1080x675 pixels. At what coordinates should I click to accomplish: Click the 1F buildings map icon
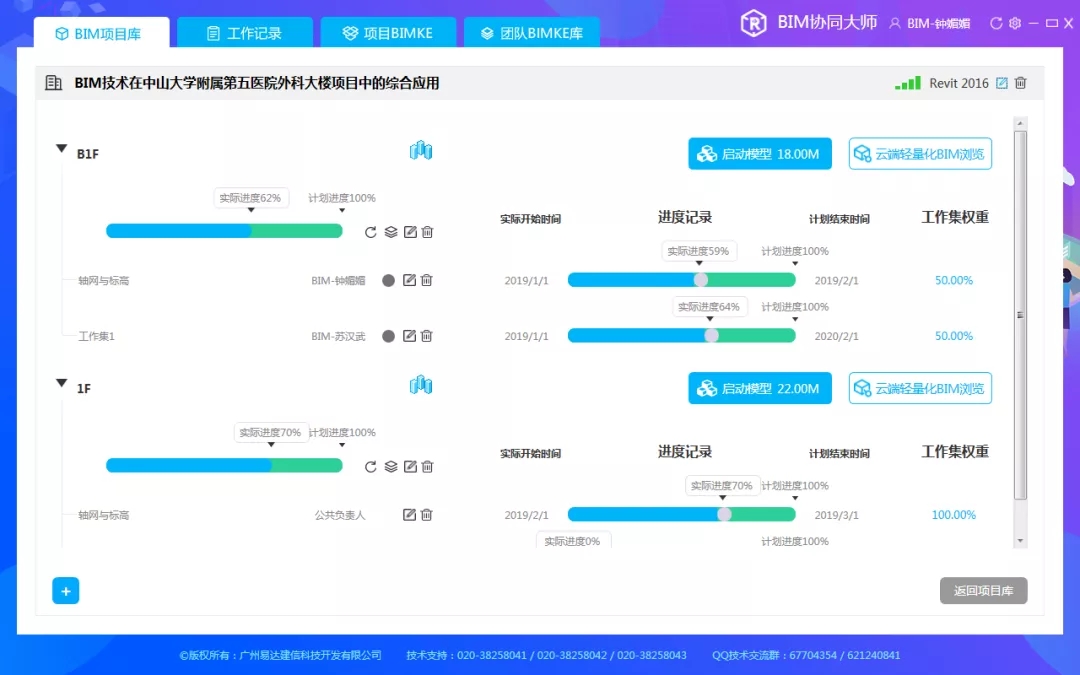coord(421,385)
